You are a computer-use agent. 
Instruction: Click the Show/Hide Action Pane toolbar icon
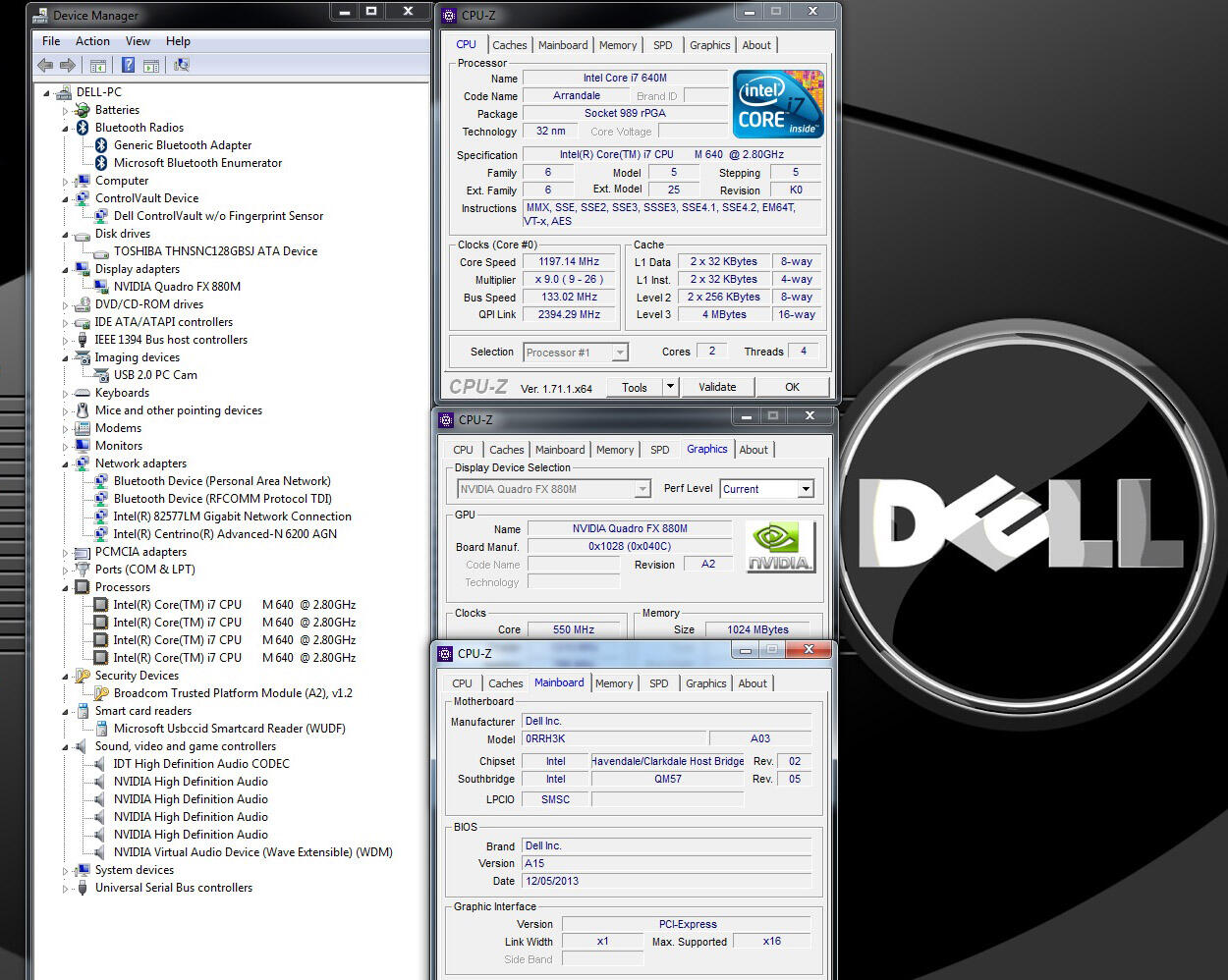point(151,66)
